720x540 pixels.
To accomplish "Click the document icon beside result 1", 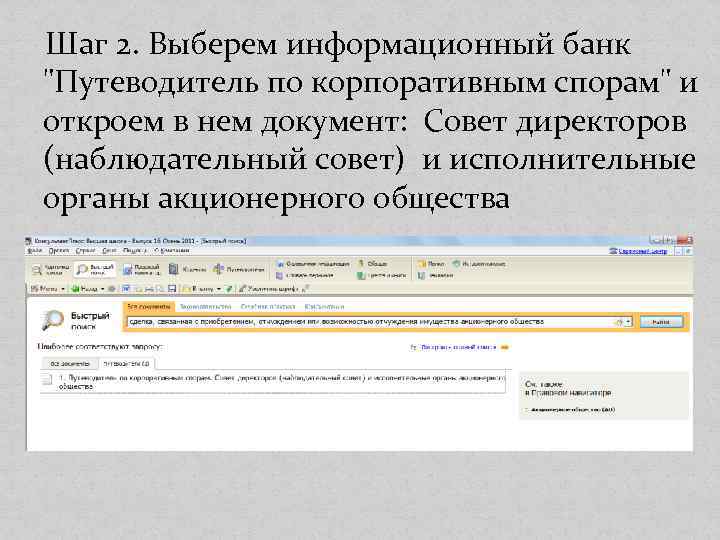I will pos(47,379).
